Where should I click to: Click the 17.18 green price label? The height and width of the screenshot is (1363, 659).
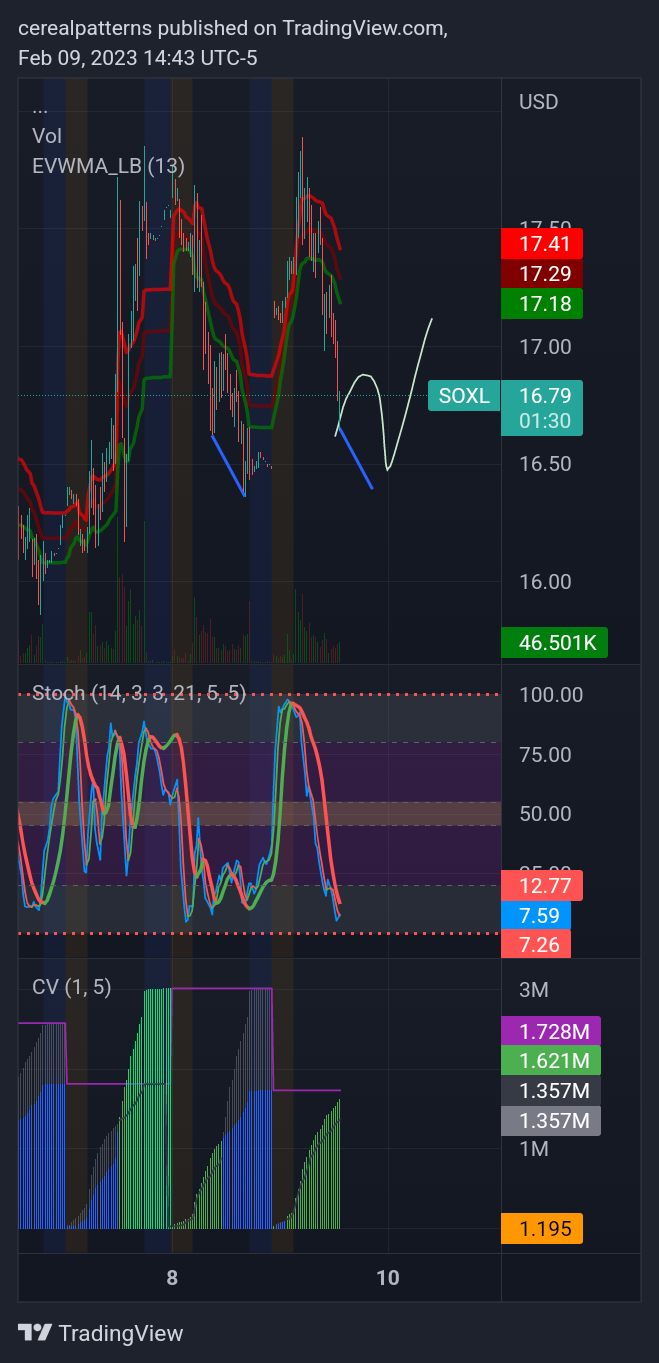tap(542, 303)
